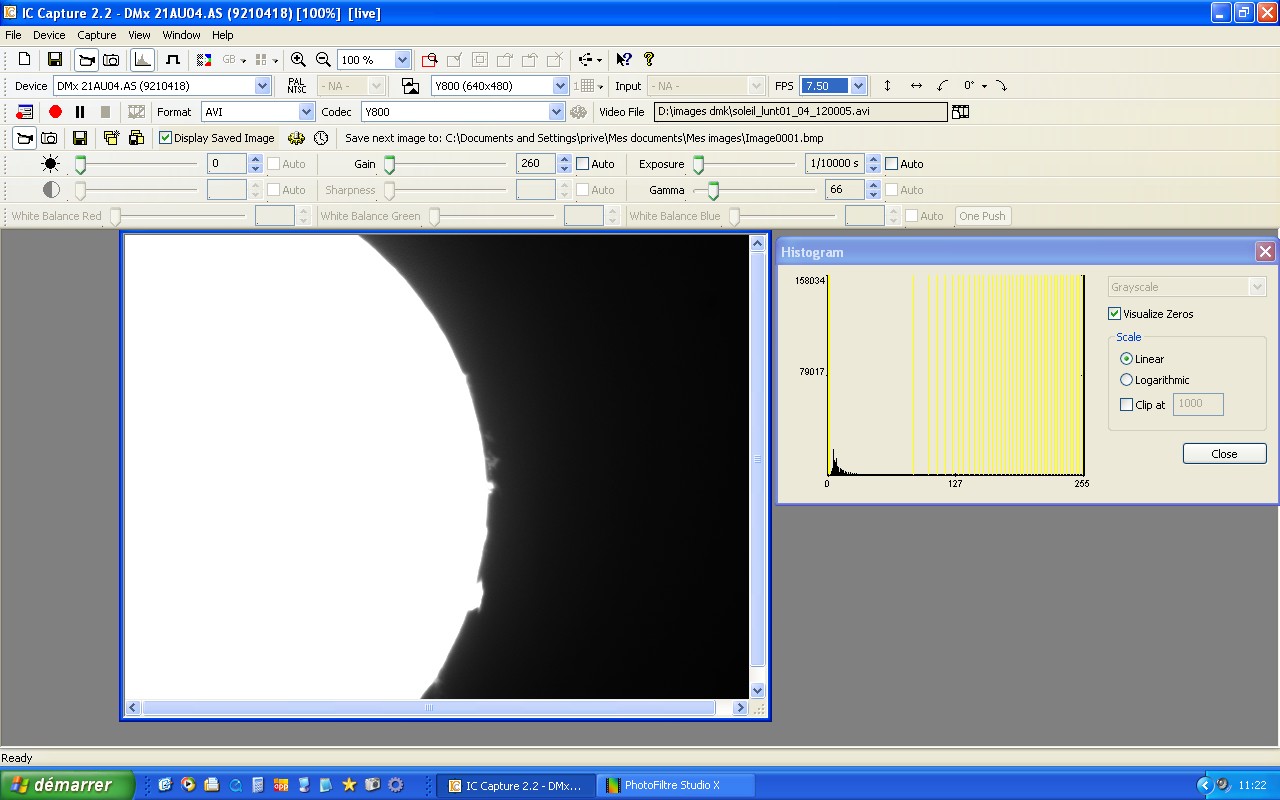Toggle live video camera in top toolbar
The width and height of the screenshot is (1280, 800).
87,59
